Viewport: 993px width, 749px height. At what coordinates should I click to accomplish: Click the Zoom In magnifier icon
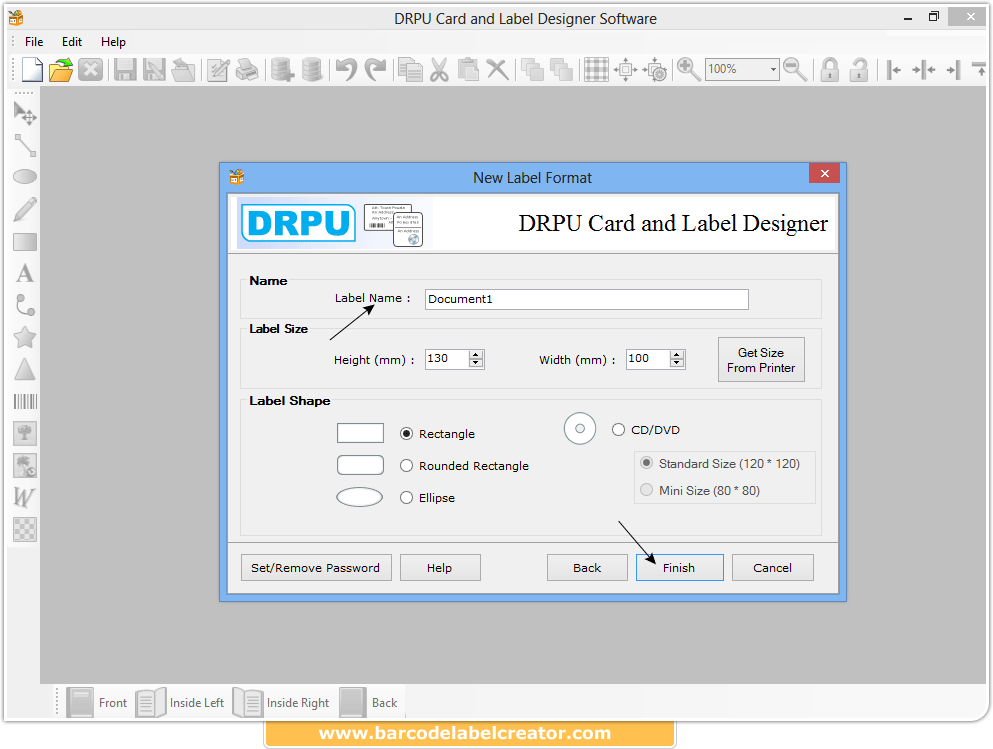[688, 69]
